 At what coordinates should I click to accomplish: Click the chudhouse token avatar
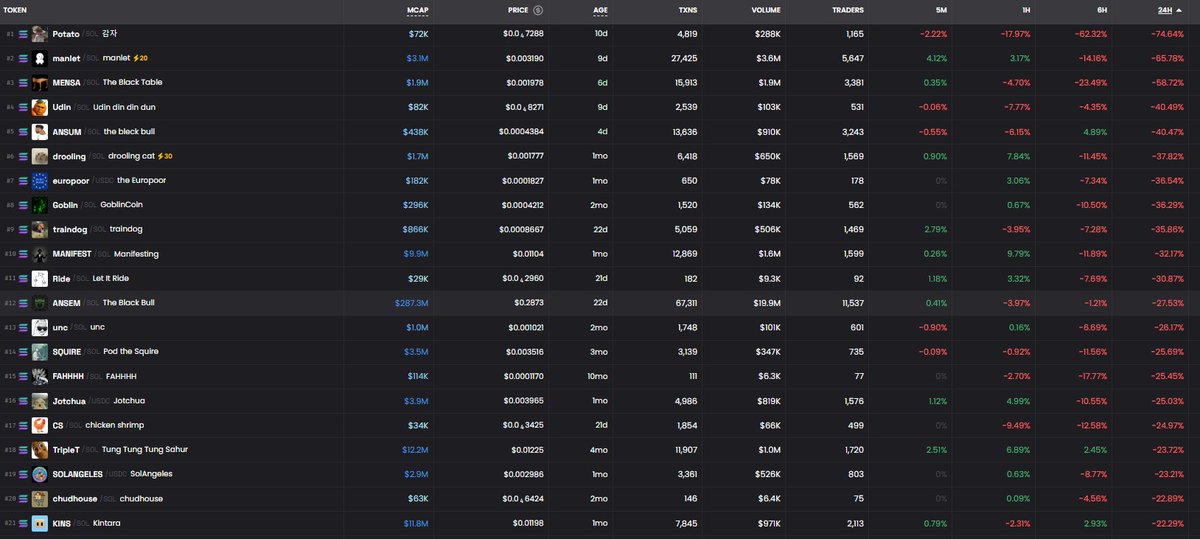click(x=40, y=499)
